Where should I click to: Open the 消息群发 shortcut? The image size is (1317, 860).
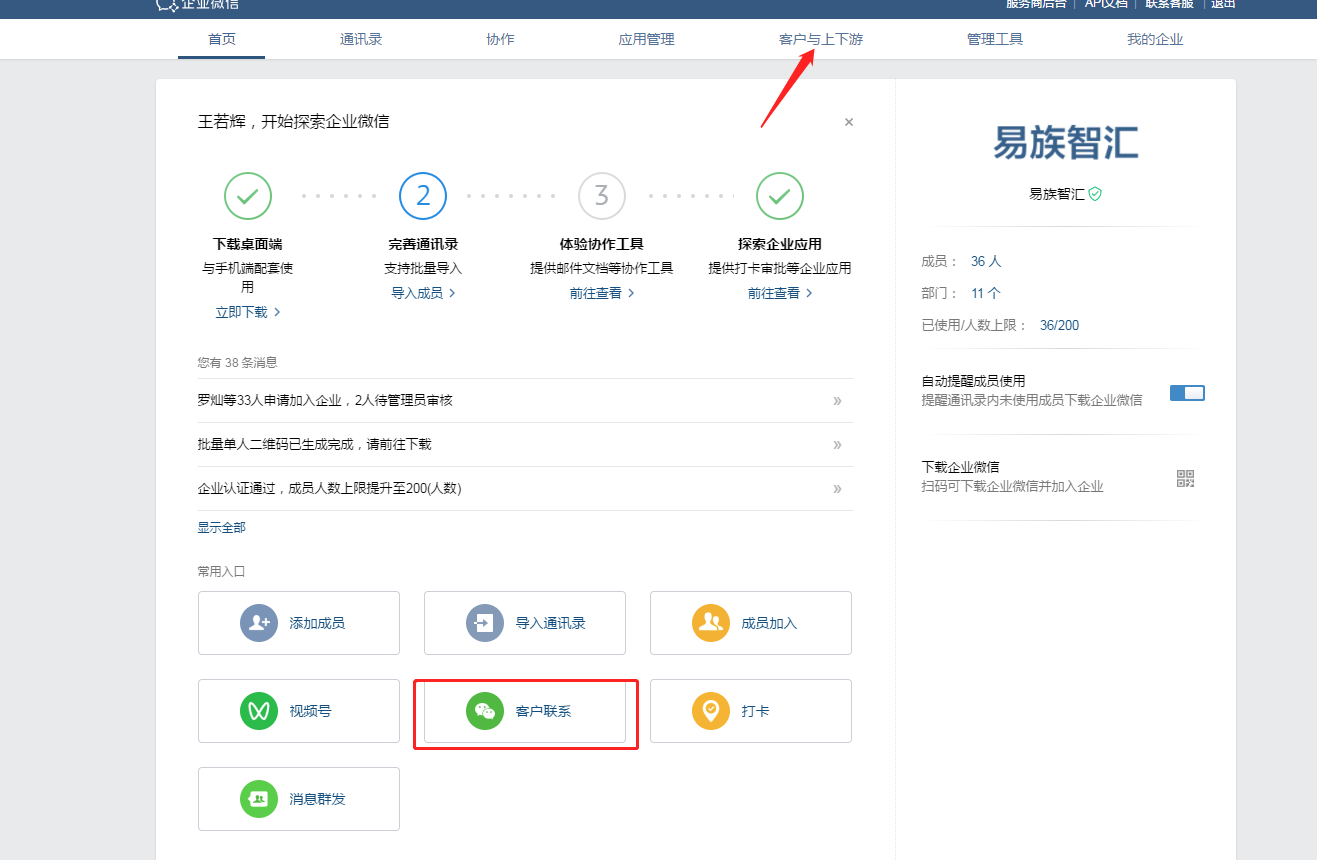pos(299,799)
